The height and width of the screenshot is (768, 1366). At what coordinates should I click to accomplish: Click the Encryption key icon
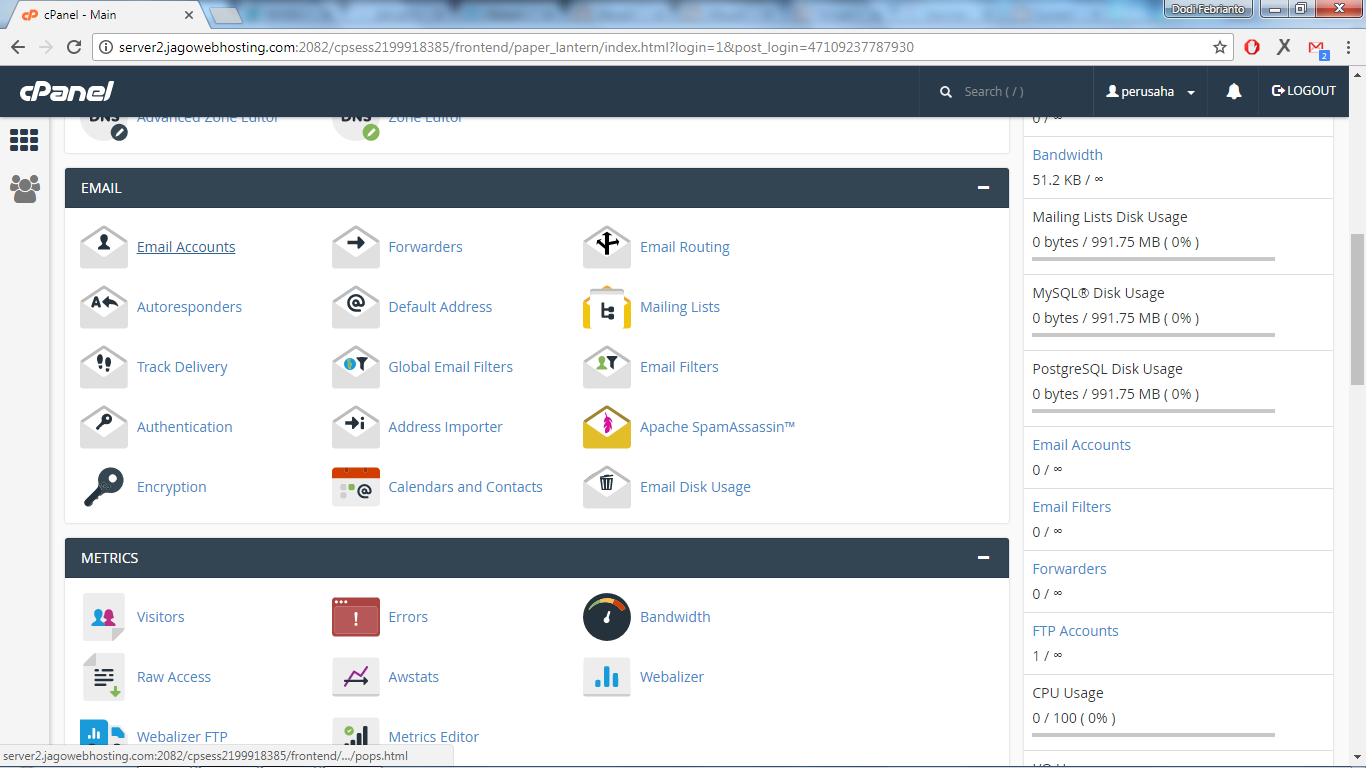(104, 488)
